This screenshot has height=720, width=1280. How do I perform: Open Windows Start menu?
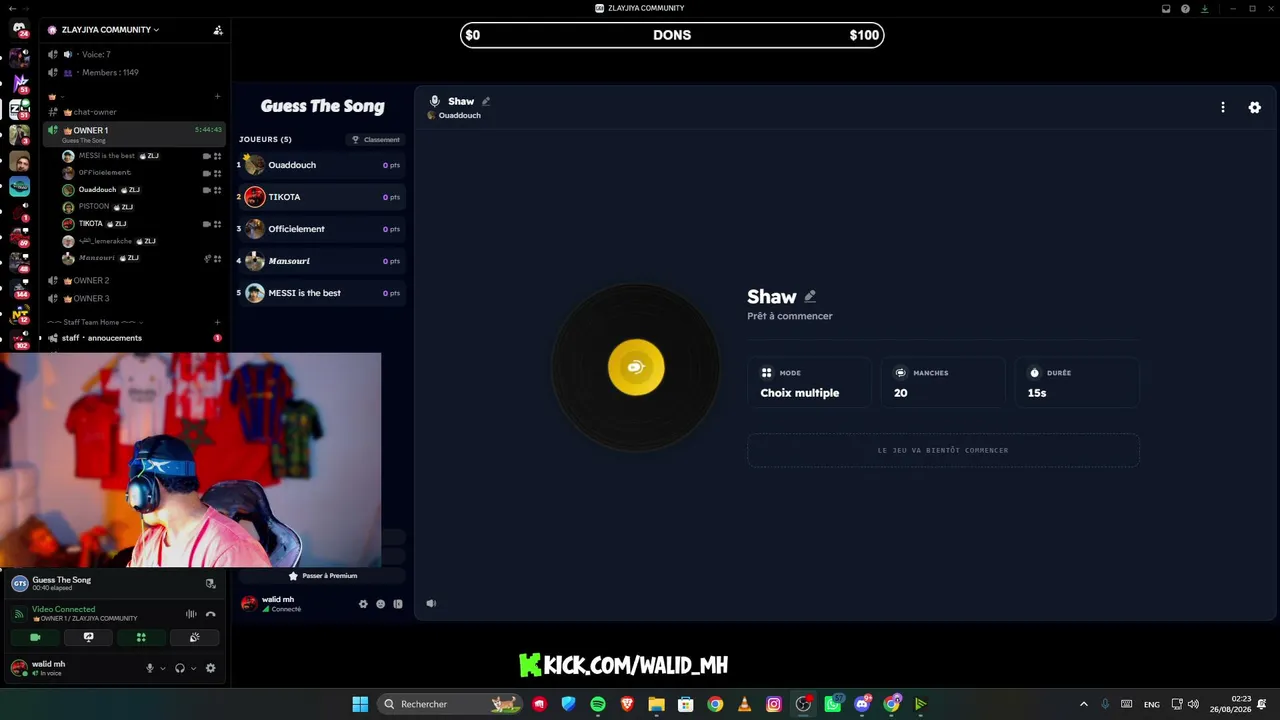pos(360,704)
